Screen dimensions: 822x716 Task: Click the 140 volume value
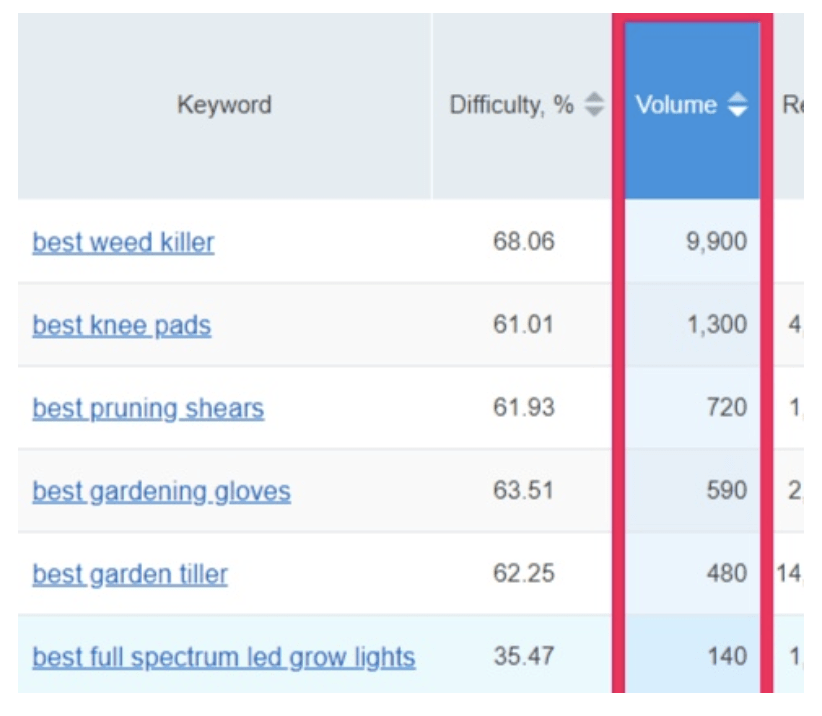pyautogui.click(x=727, y=657)
